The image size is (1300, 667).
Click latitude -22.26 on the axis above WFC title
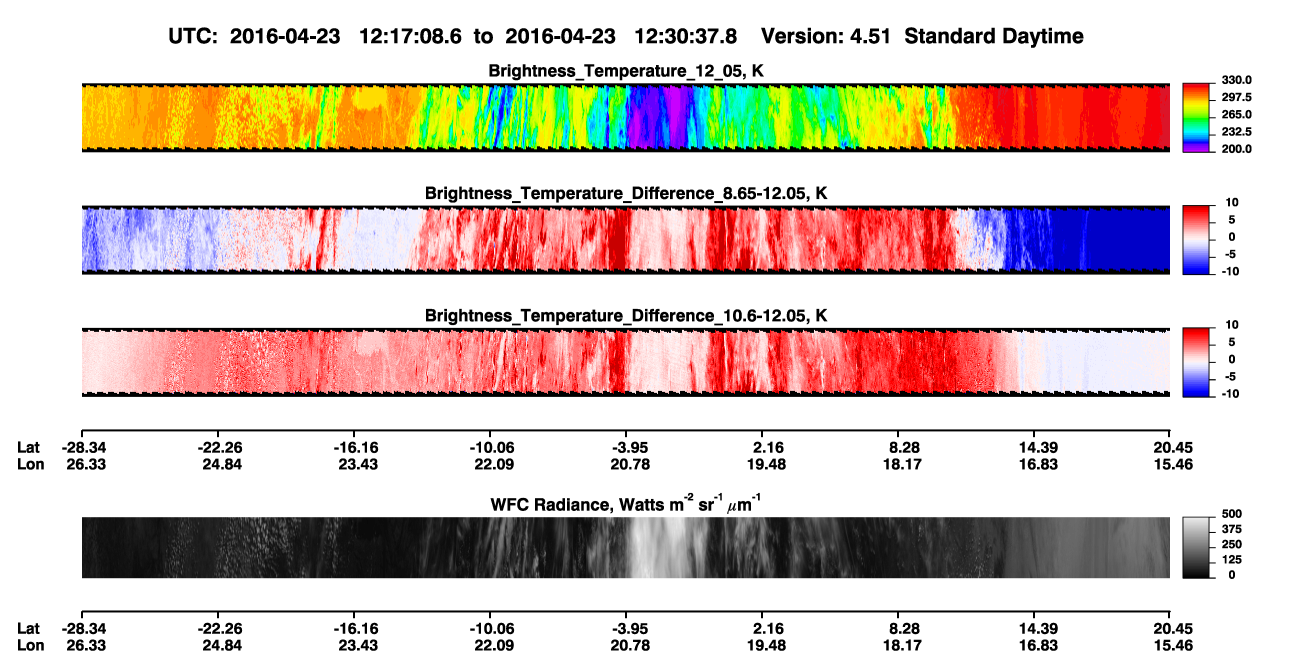(218, 447)
